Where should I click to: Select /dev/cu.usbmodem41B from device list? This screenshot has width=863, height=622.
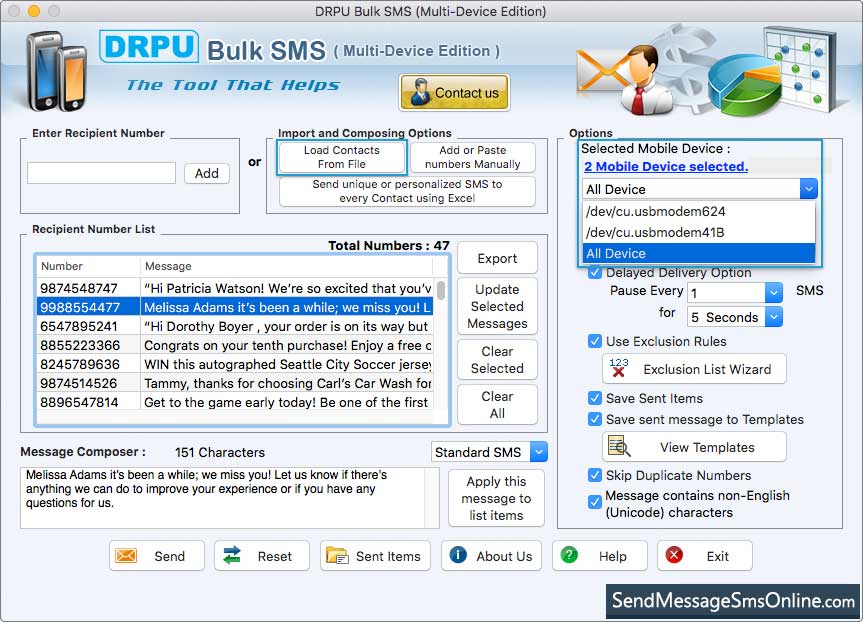click(698, 232)
